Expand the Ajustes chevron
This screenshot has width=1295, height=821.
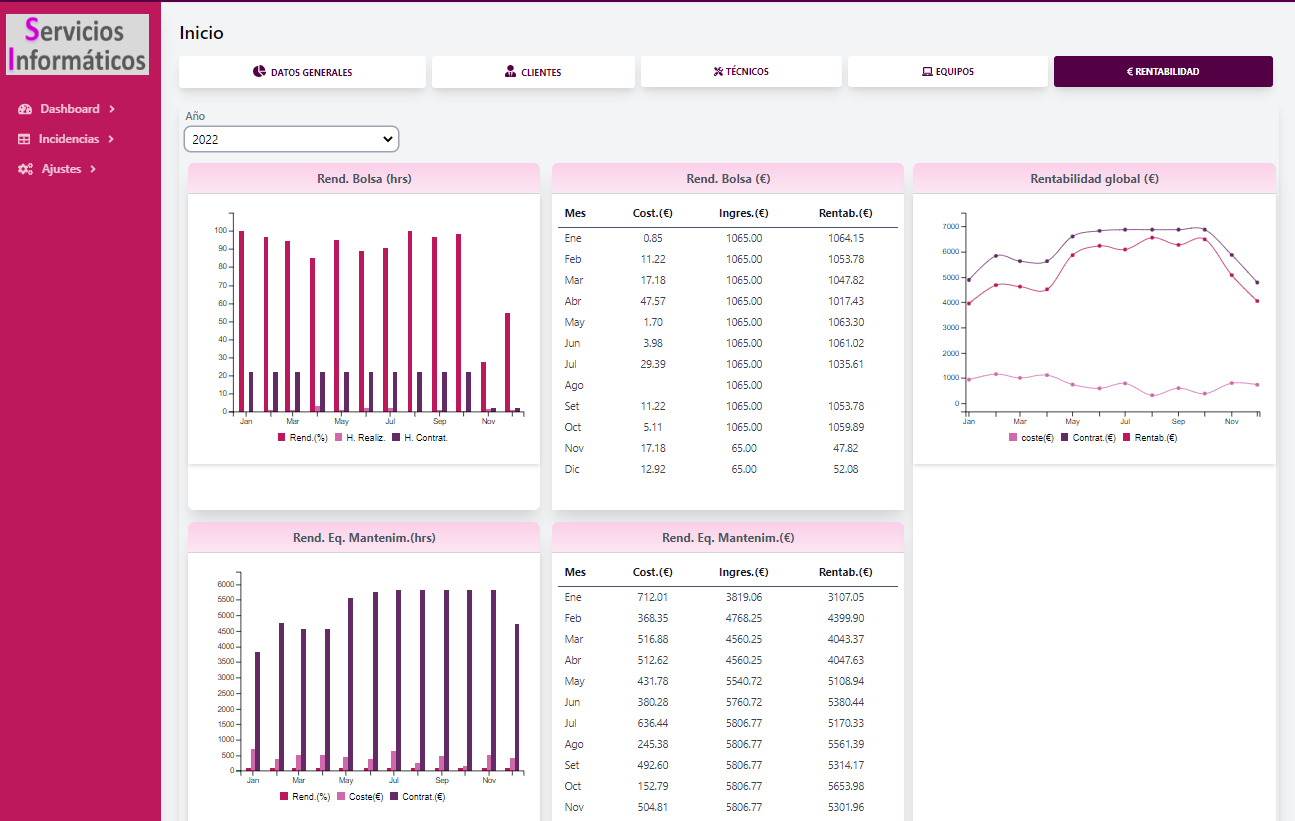pos(93,169)
